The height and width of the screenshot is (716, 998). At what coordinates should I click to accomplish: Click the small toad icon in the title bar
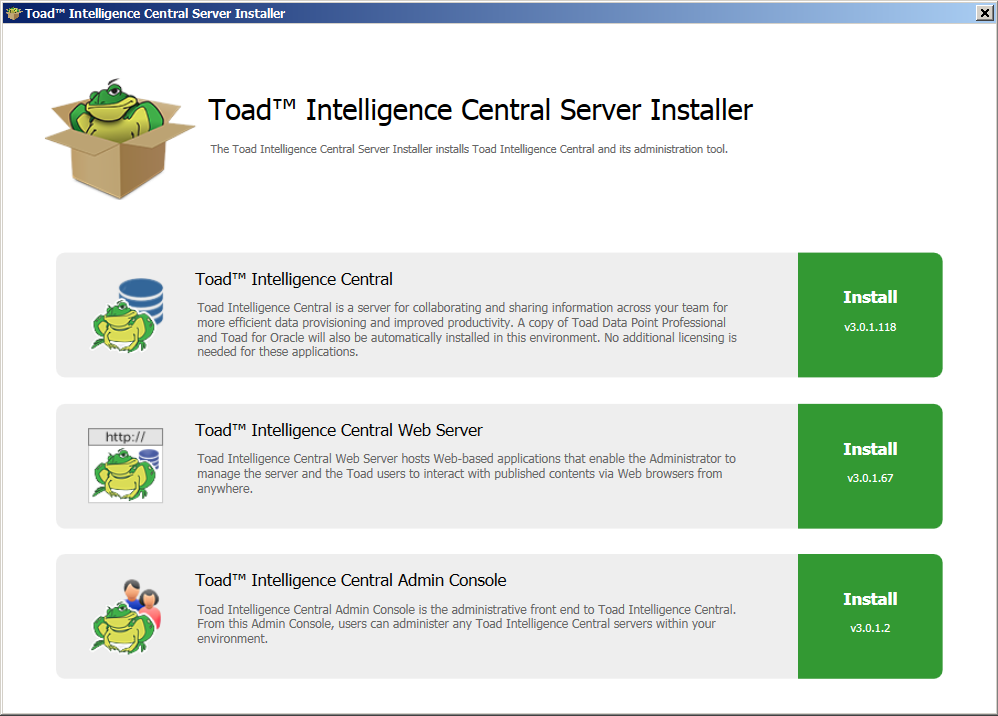tap(13, 13)
